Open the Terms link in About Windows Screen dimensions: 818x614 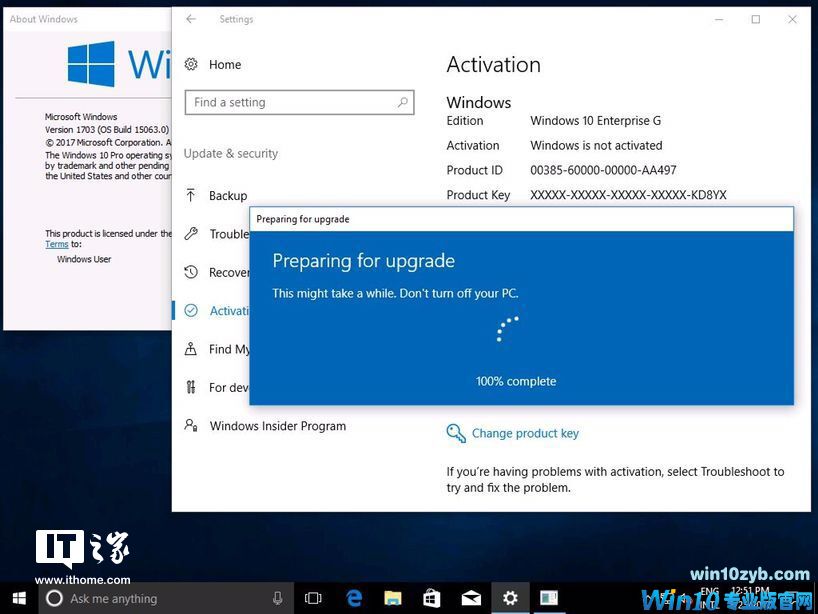(57, 244)
